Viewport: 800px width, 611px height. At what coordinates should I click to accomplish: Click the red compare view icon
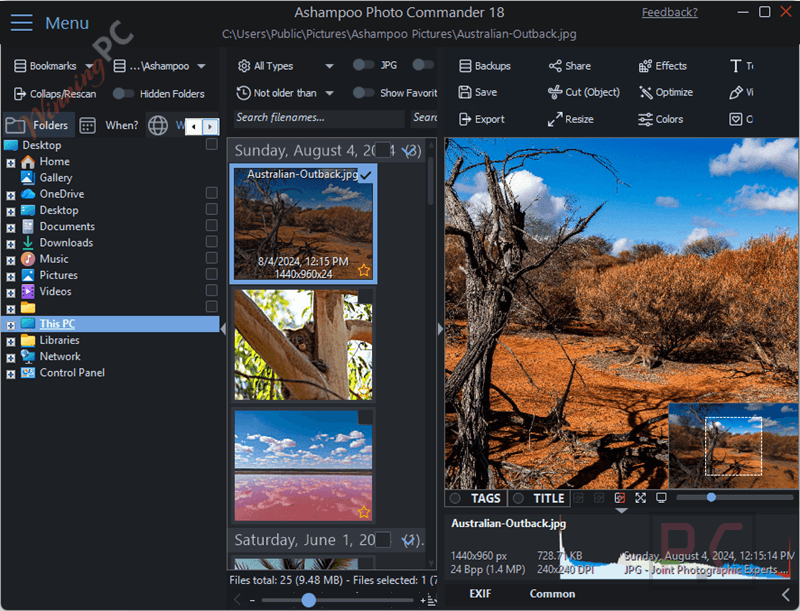point(620,498)
